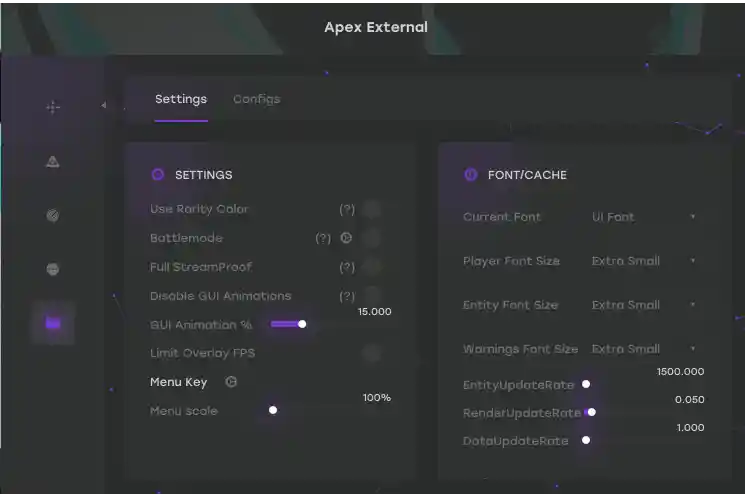Click the DataUpdateRate value 1.000
The height and width of the screenshot is (498, 745).
point(690,428)
